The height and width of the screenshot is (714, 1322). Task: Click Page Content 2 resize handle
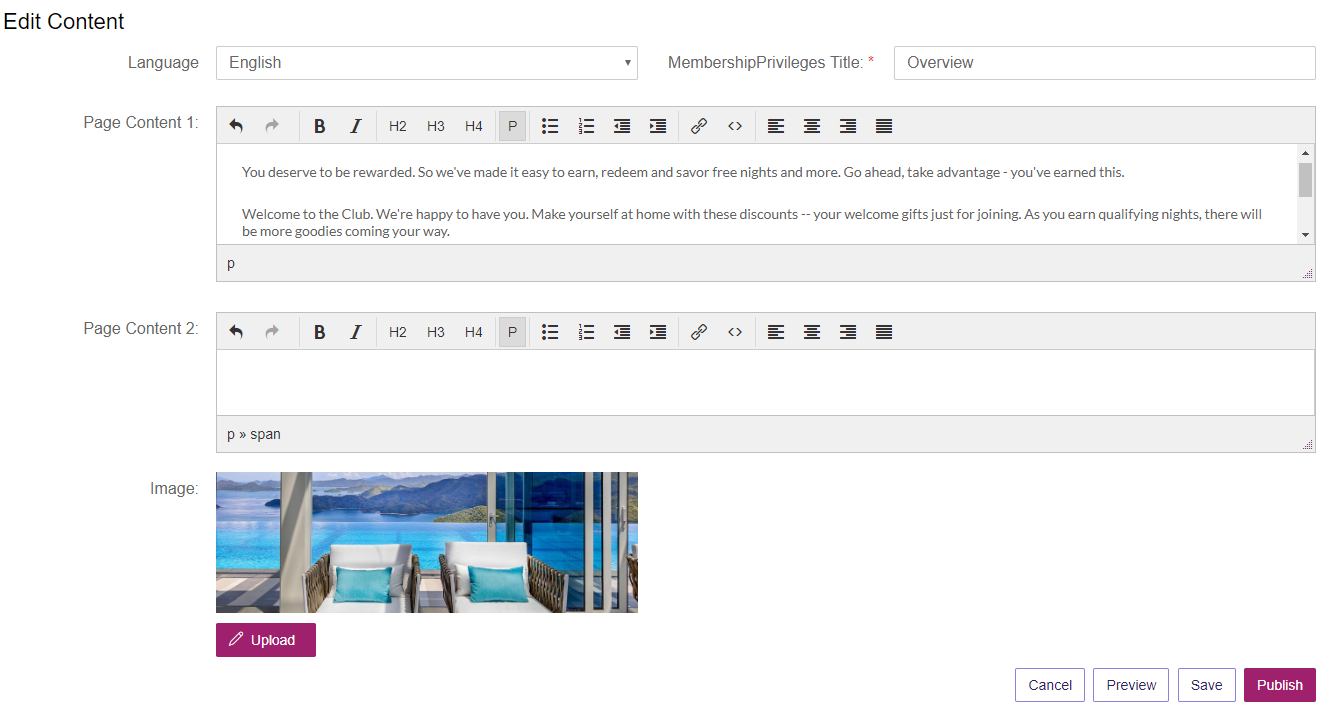[1307, 445]
